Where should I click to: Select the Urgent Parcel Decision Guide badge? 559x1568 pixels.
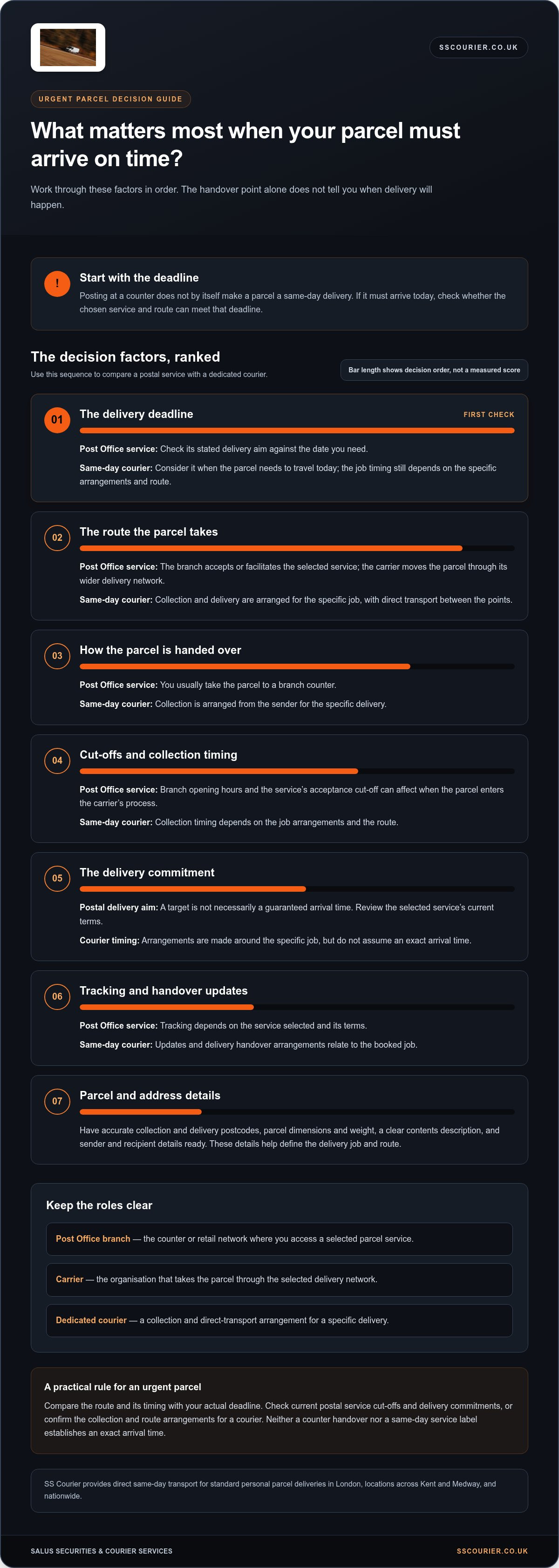[x=110, y=99]
